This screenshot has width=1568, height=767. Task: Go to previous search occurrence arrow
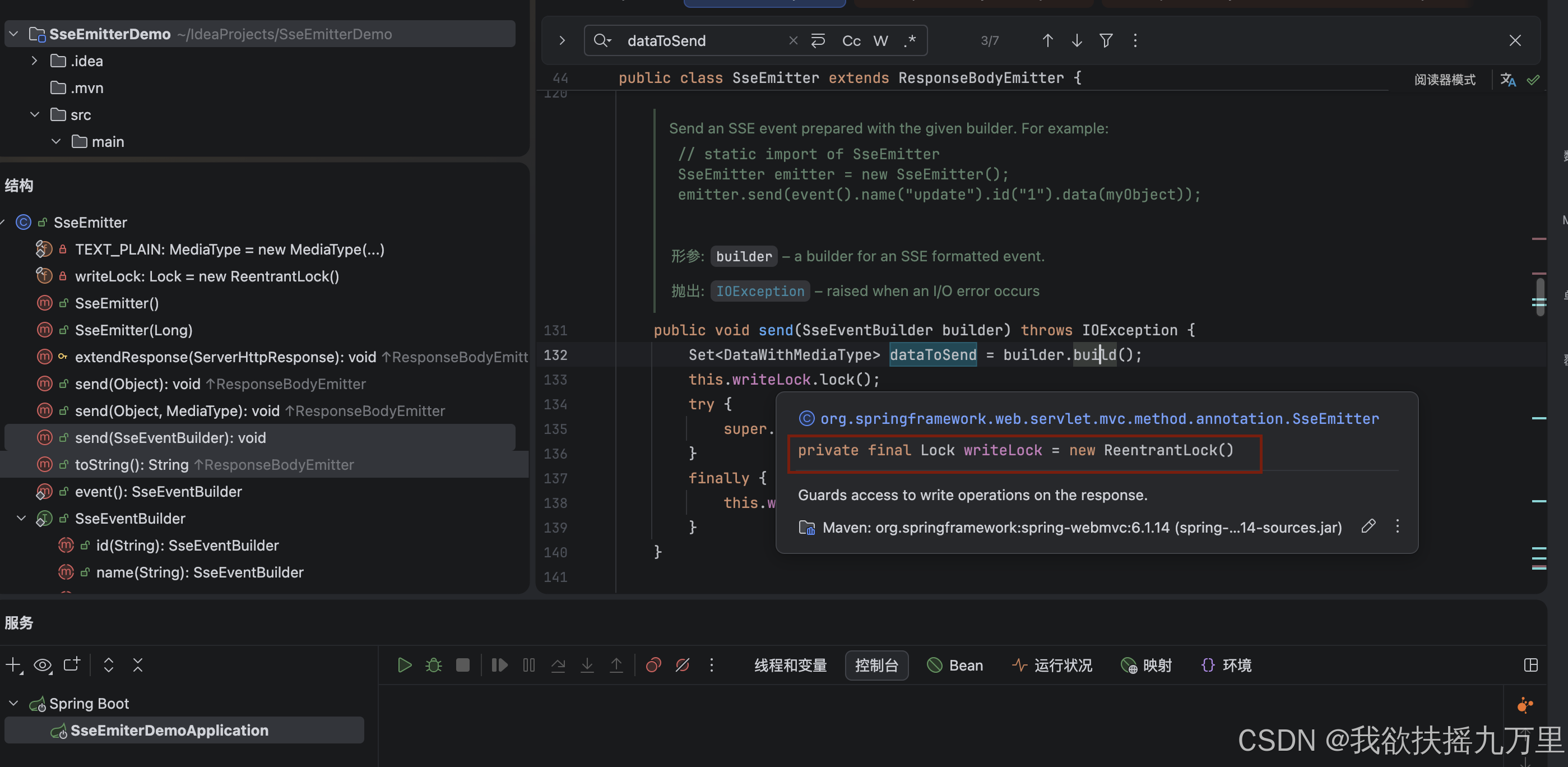coord(1047,40)
